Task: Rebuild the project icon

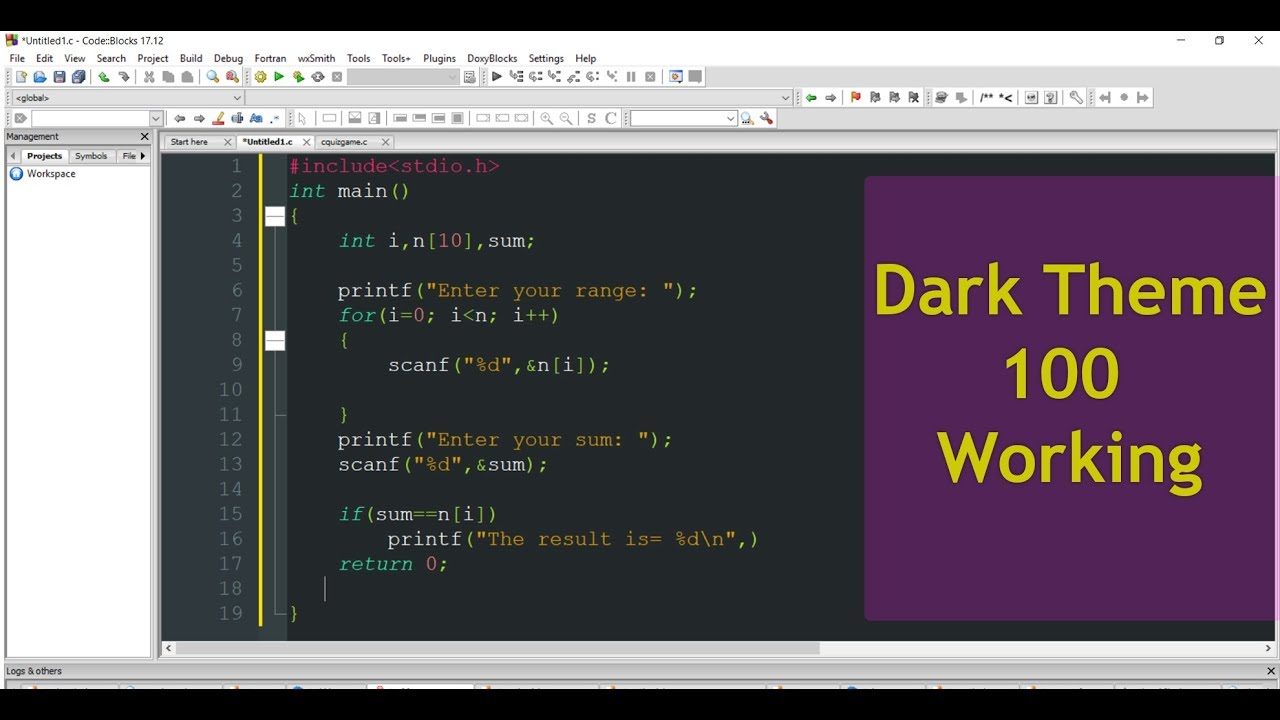Action: coord(318,77)
